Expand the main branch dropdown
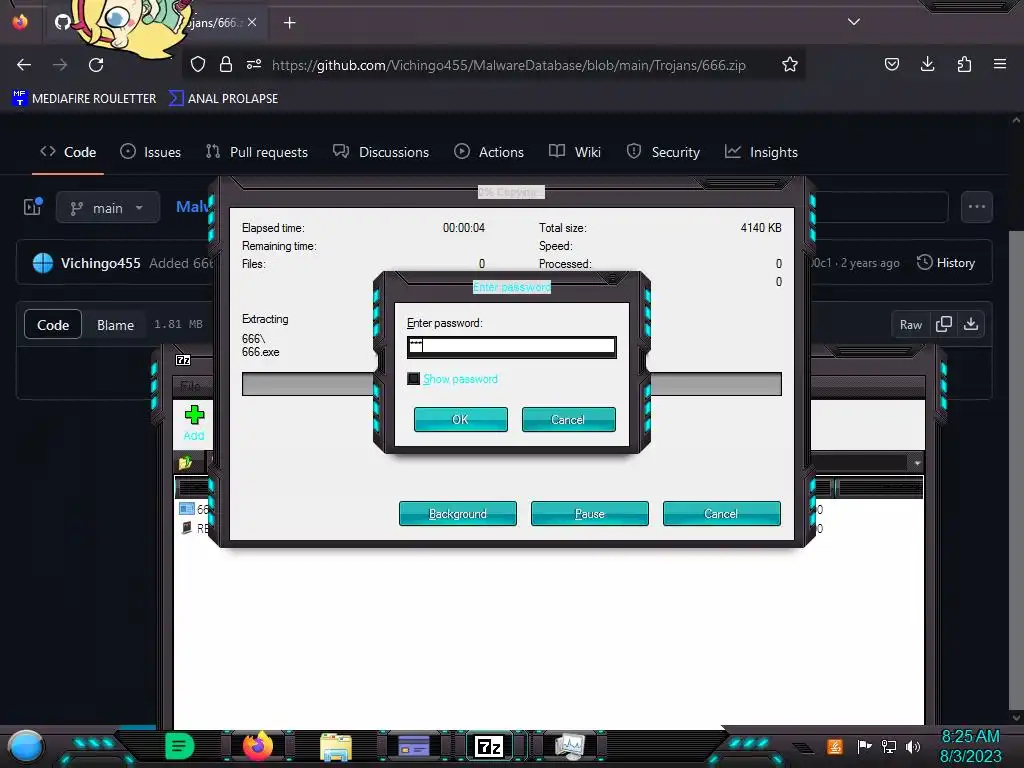Image resolution: width=1024 pixels, height=768 pixels. coord(108,208)
